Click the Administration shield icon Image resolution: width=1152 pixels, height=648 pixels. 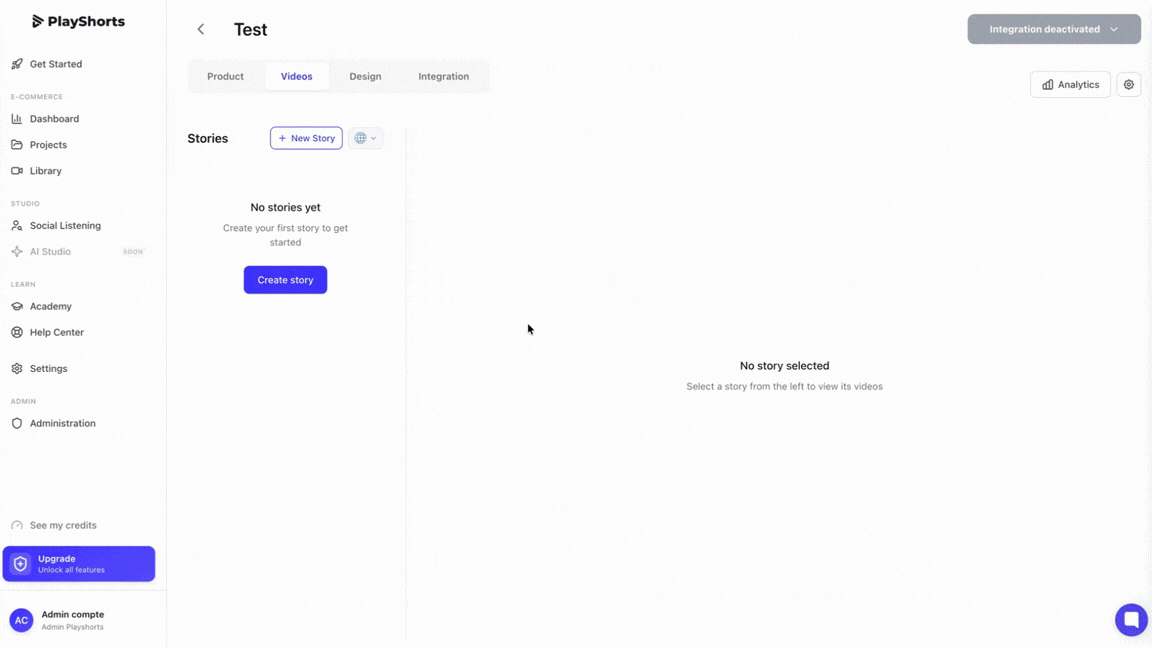[x=17, y=423]
